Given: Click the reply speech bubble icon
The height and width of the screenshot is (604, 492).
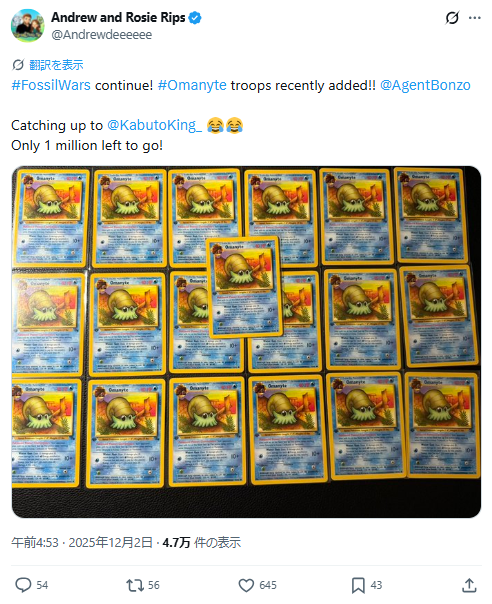Looking at the screenshot, I should [x=23, y=585].
